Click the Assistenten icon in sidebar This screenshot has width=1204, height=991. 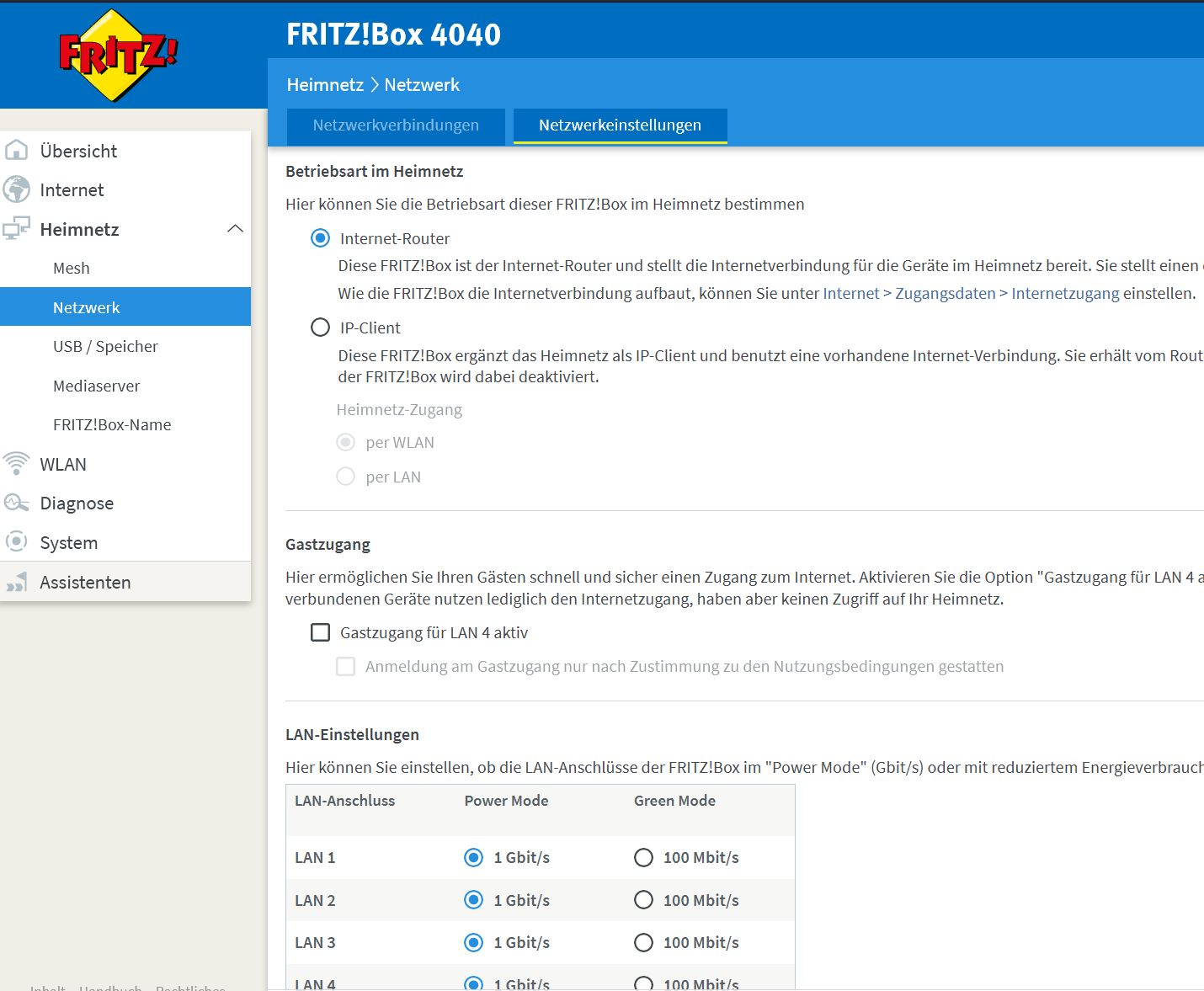(x=16, y=582)
